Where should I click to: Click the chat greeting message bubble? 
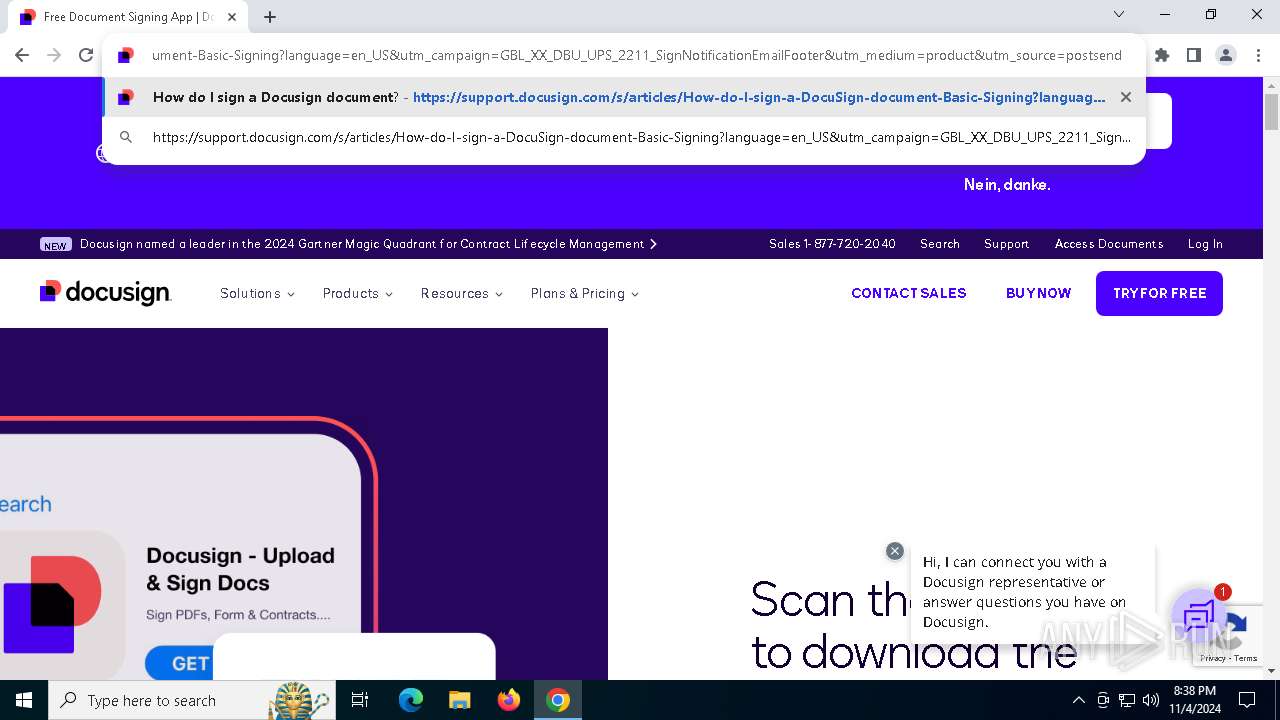click(x=1032, y=592)
